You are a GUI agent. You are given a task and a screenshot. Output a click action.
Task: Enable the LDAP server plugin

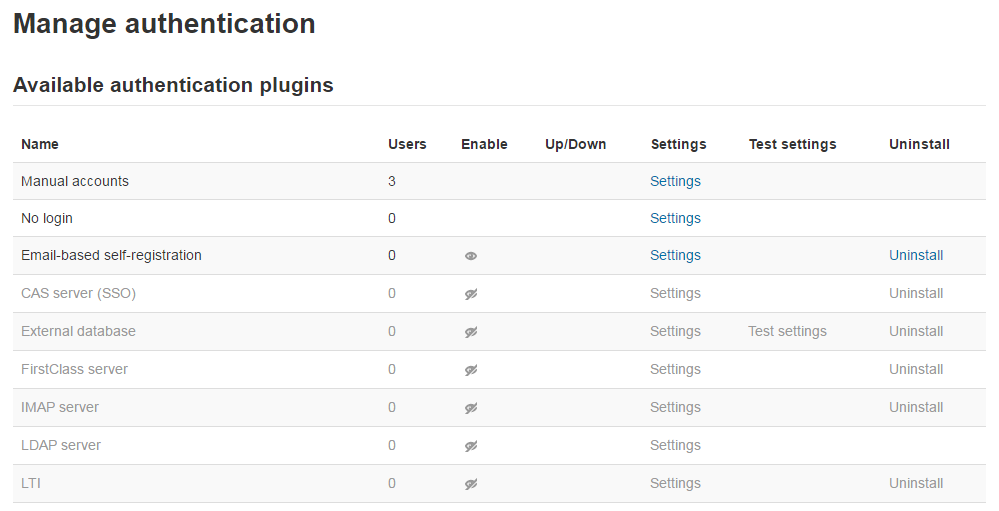(471, 446)
